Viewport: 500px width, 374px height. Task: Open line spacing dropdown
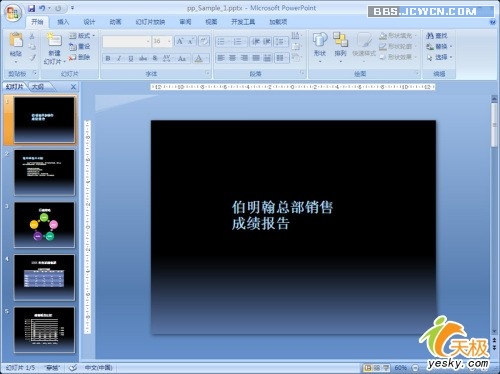[281, 41]
